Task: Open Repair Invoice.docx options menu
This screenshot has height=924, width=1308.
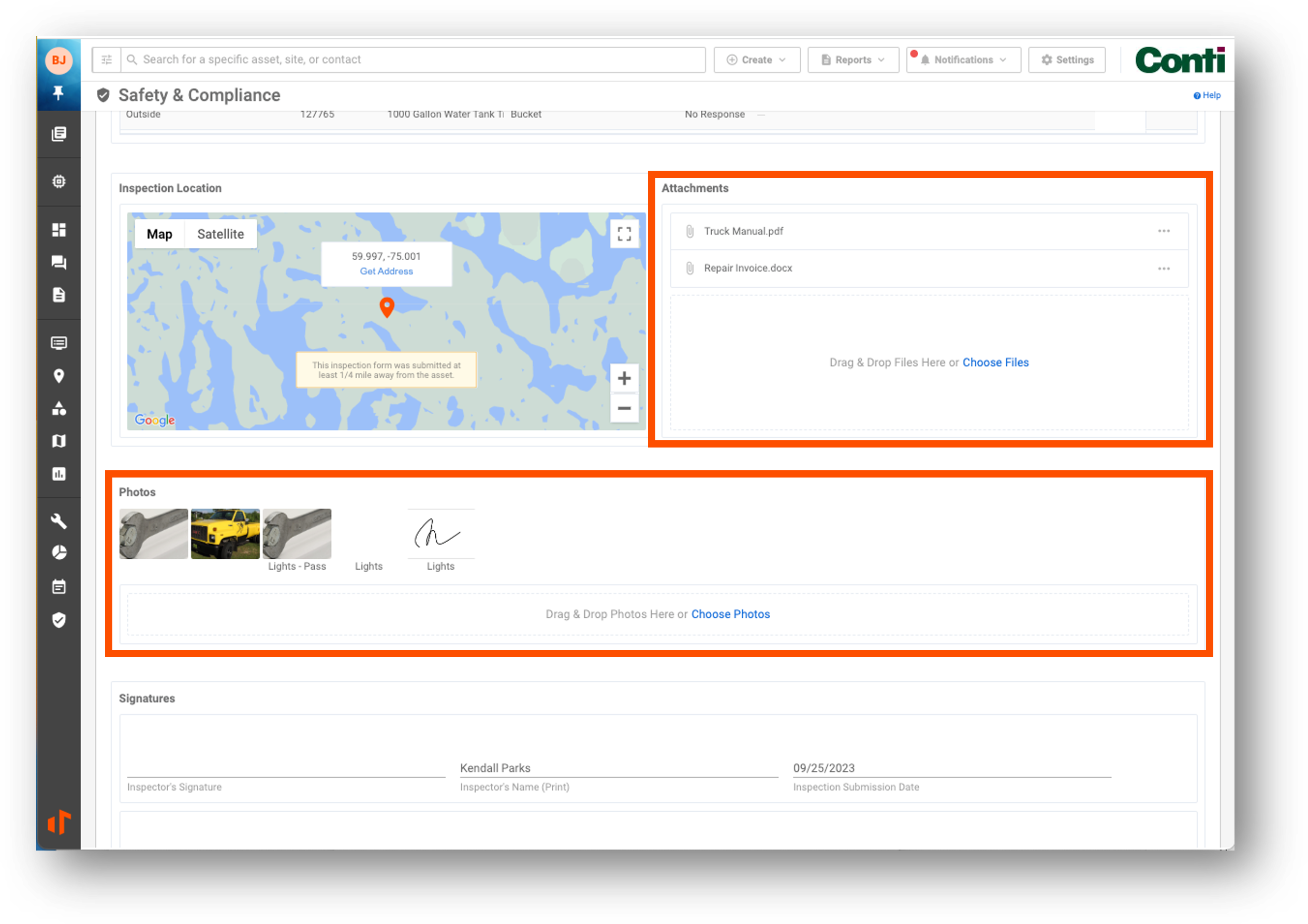Action: pos(1163,268)
